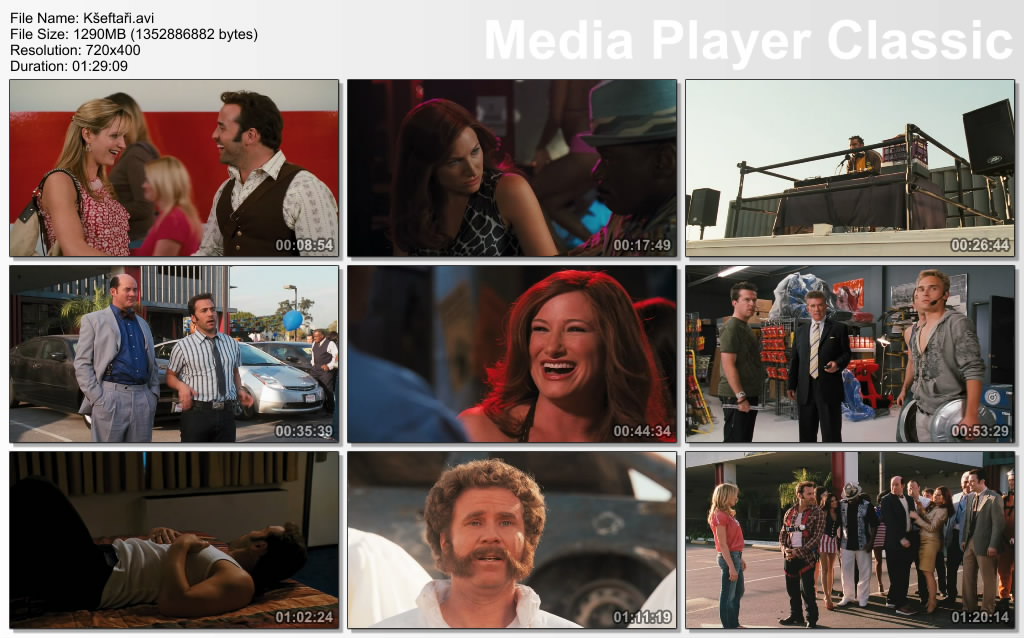This screenshot has height=638, width=1024.
Task: Select the group outdoors thumbnail at 01:20:14
Action: tap(849, 539)
